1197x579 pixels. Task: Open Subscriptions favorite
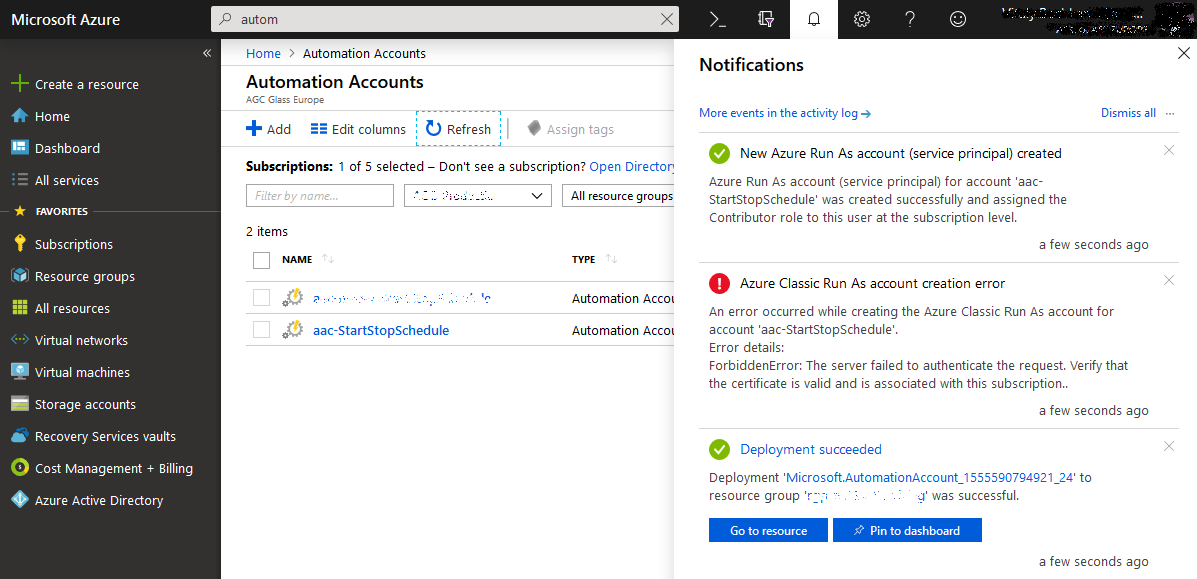pyautogui.click(x=62, y=244)
